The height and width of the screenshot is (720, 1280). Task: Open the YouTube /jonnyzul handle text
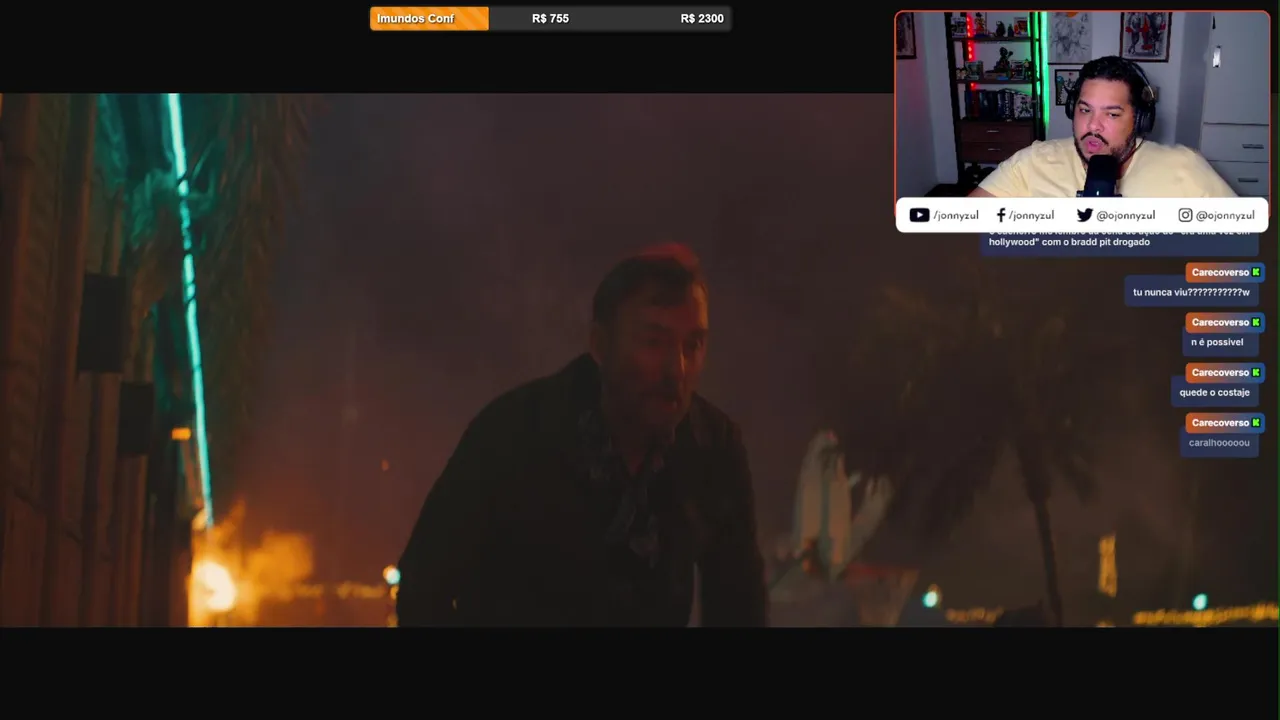(955, 215)
